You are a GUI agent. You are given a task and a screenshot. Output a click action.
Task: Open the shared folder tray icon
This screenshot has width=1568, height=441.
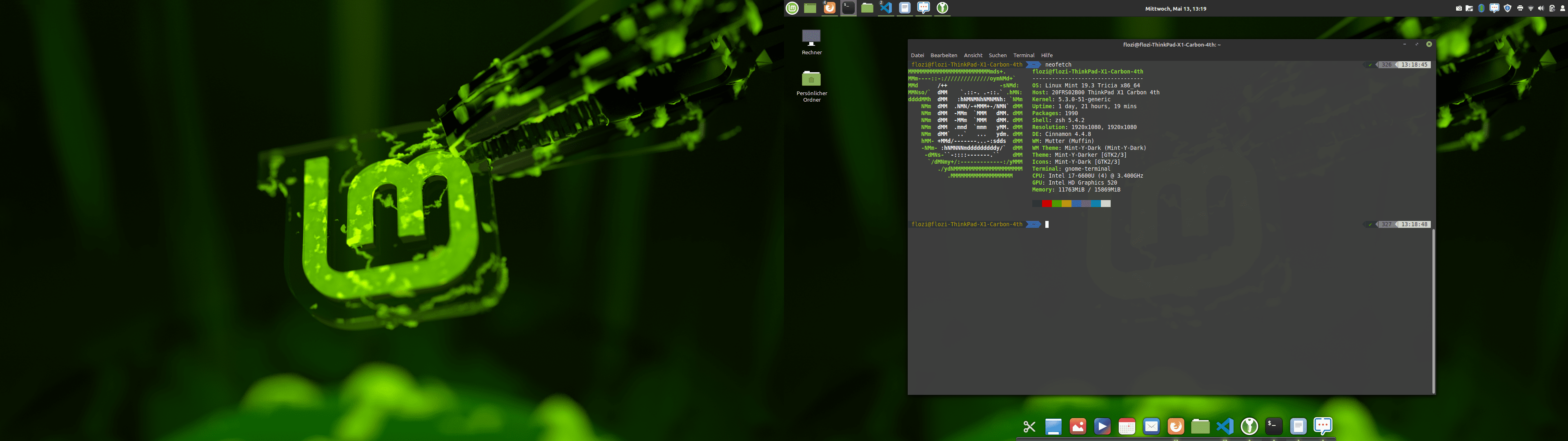[x=1470, y=9]
